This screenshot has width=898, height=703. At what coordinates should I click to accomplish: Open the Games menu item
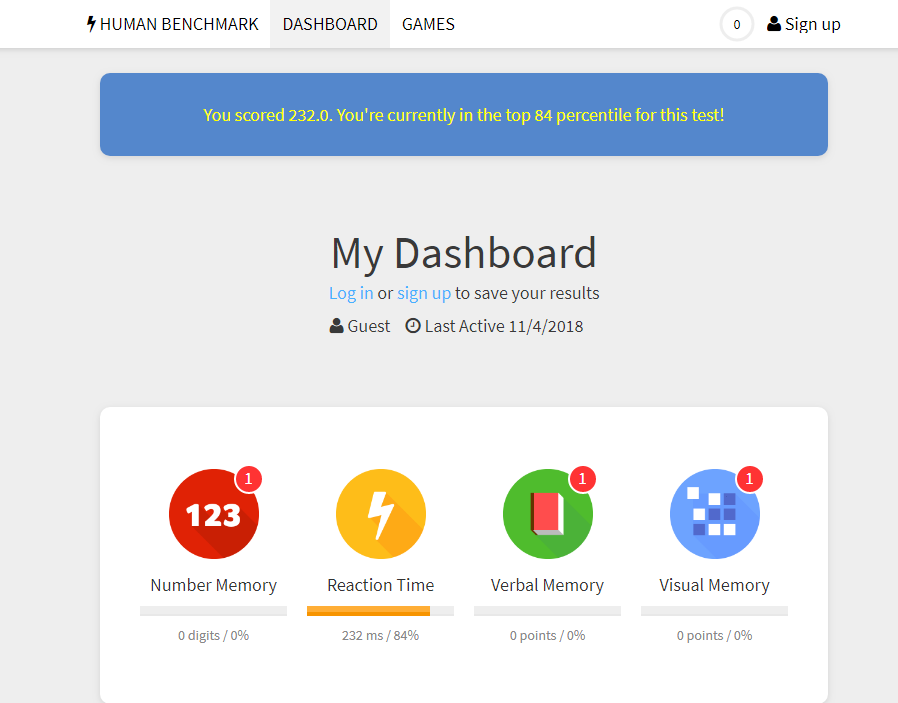428,24
